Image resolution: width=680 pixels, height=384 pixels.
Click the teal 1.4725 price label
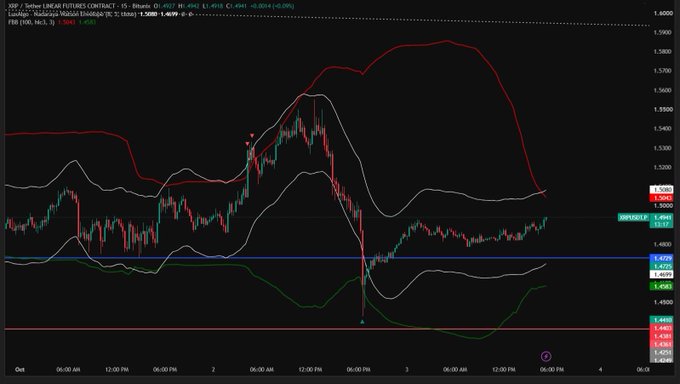(x=662, y=266)
